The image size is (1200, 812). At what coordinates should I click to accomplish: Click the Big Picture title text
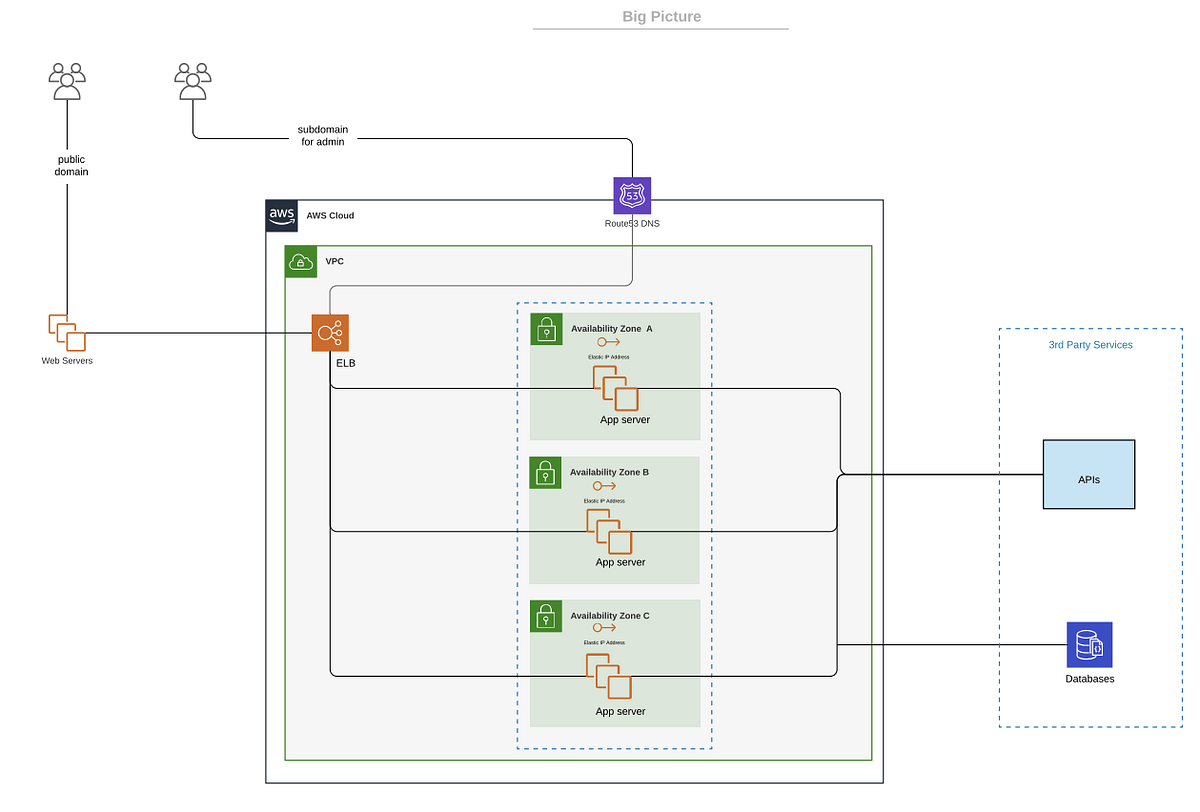click(x=661, y=16)
